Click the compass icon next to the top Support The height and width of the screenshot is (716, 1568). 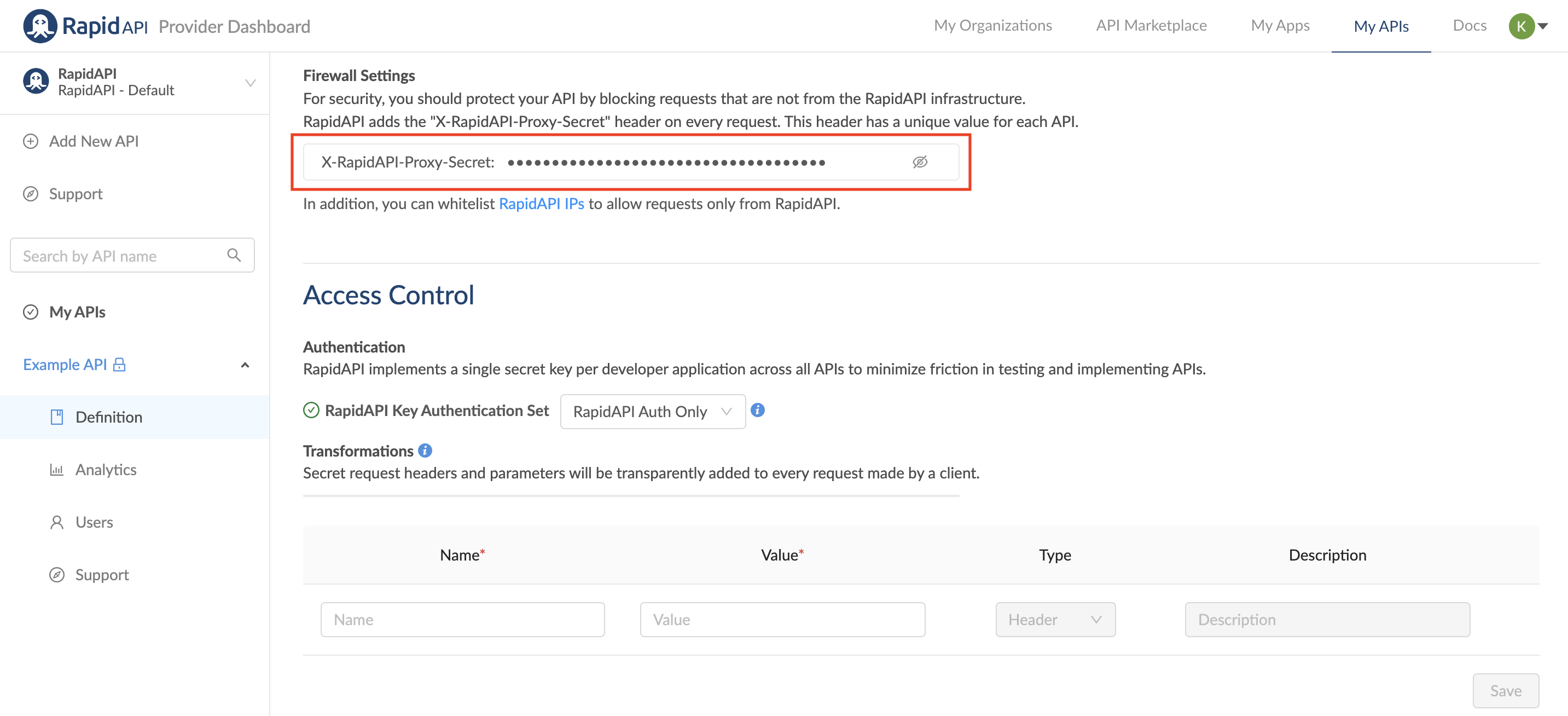pyautogui.click(x=31, y=194)
